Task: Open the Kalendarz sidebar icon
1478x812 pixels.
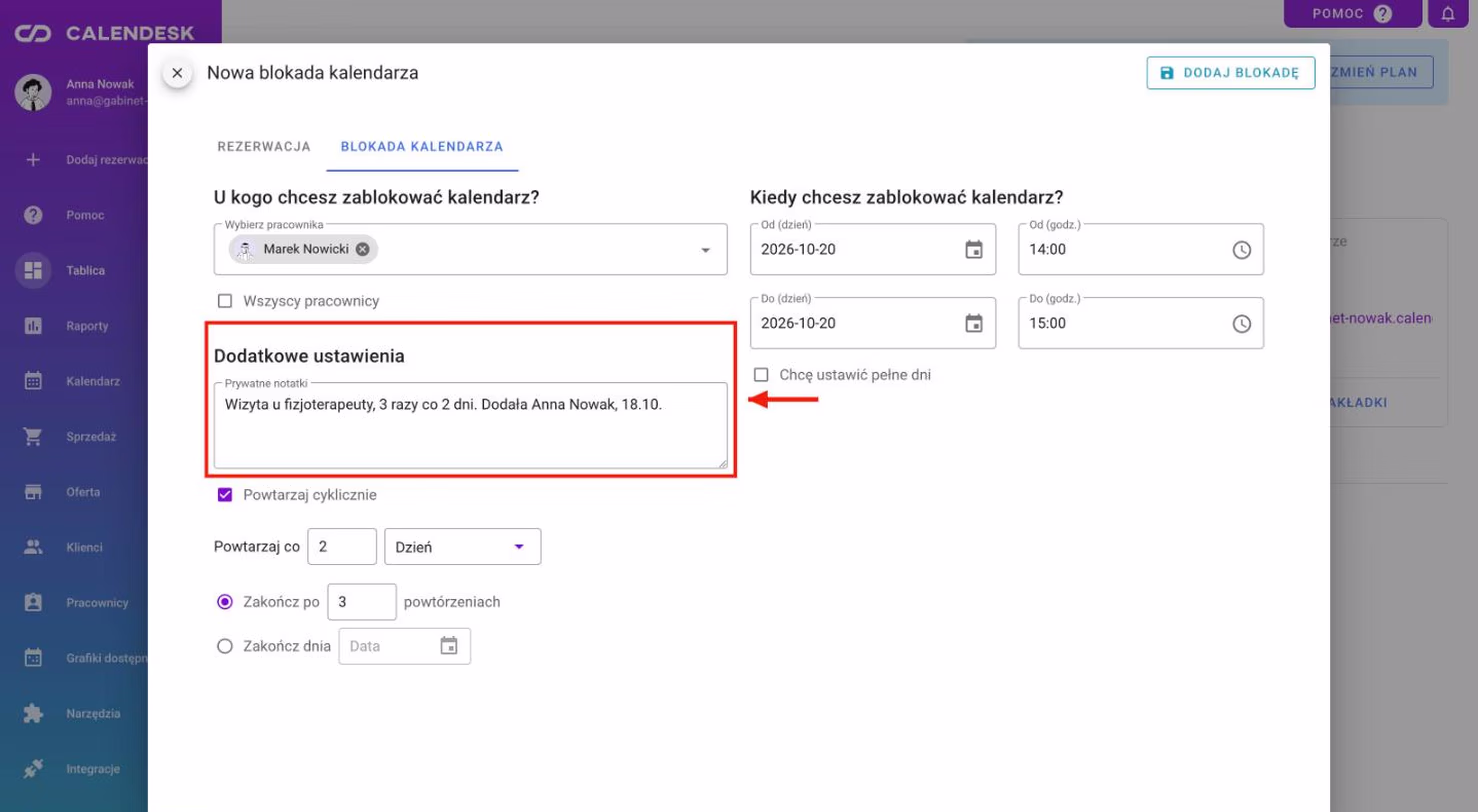Action: coord(33,381)
